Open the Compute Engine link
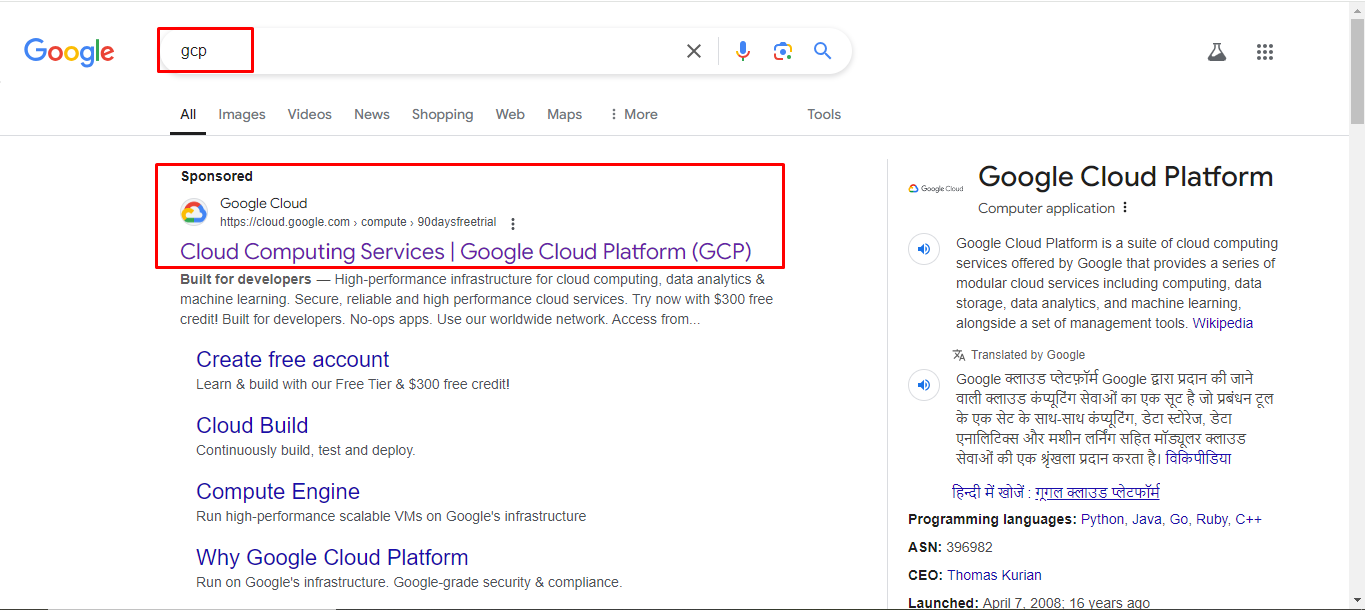 click(x=277, y=492)
